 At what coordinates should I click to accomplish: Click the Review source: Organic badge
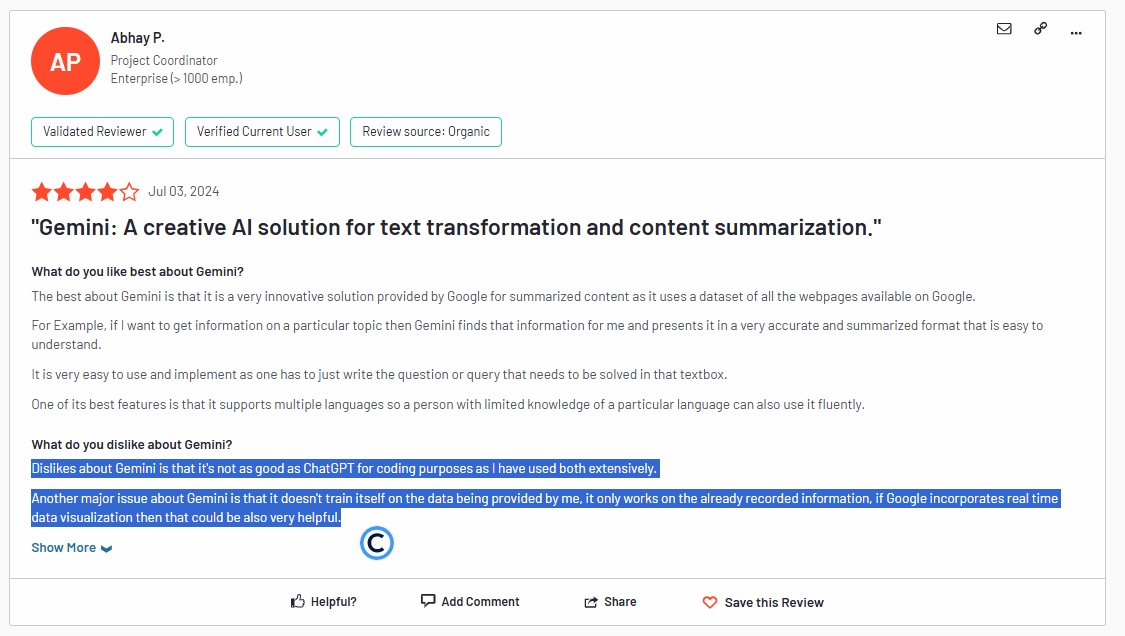pyautogui.click(x=426, y=132)
